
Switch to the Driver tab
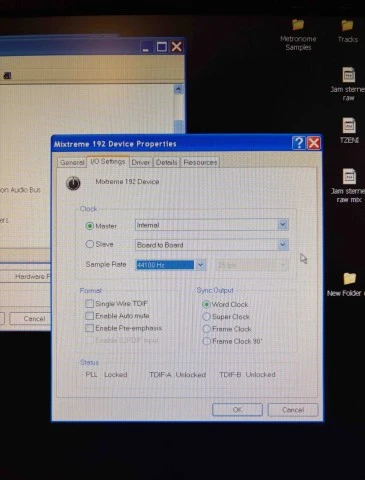(141, 162)
